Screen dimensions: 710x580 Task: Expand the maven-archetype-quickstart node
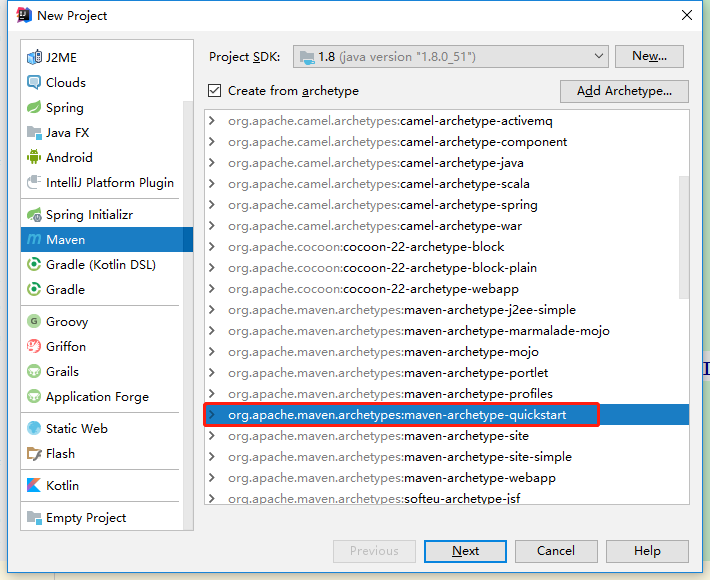pos(211,415)
